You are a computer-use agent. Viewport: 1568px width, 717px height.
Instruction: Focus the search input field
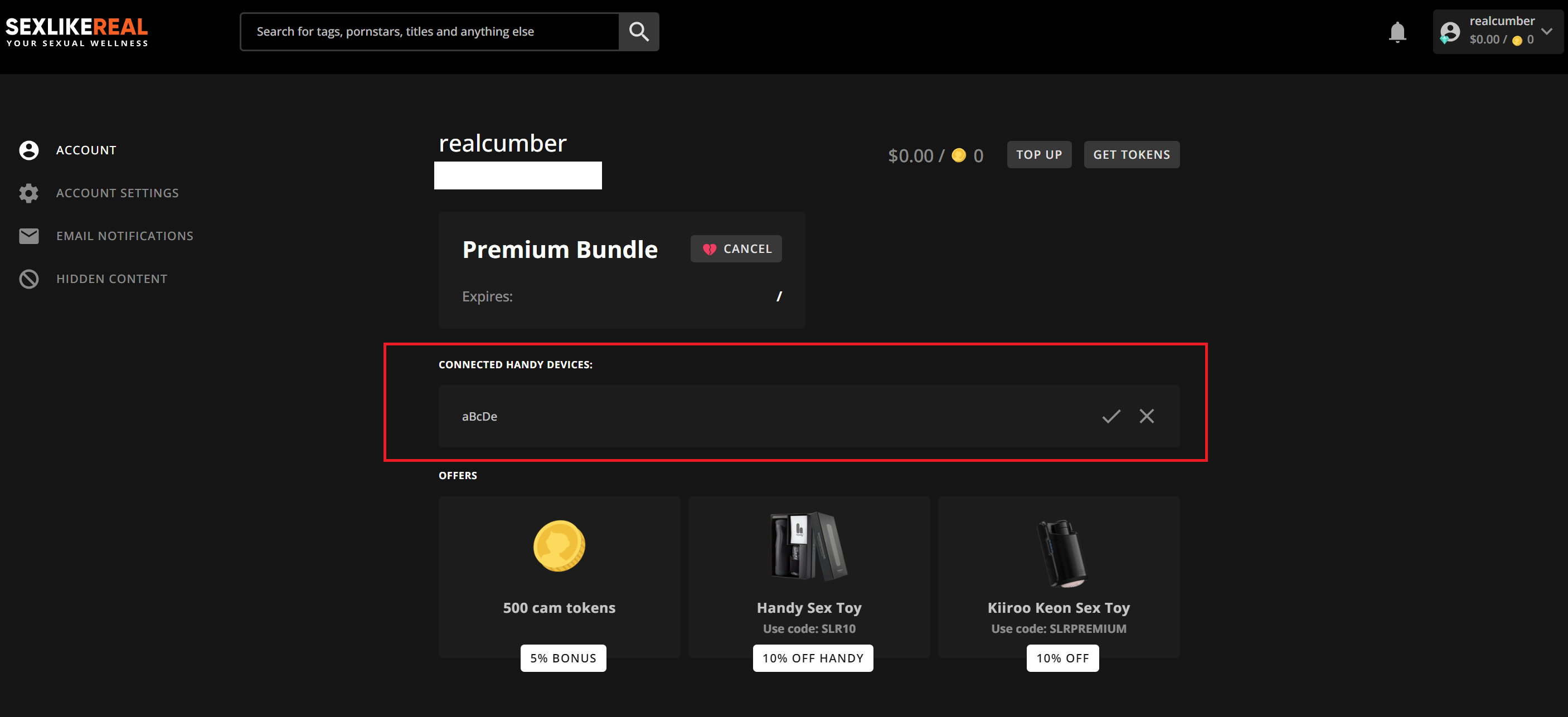pyautogui.click(x=430, y=32)
